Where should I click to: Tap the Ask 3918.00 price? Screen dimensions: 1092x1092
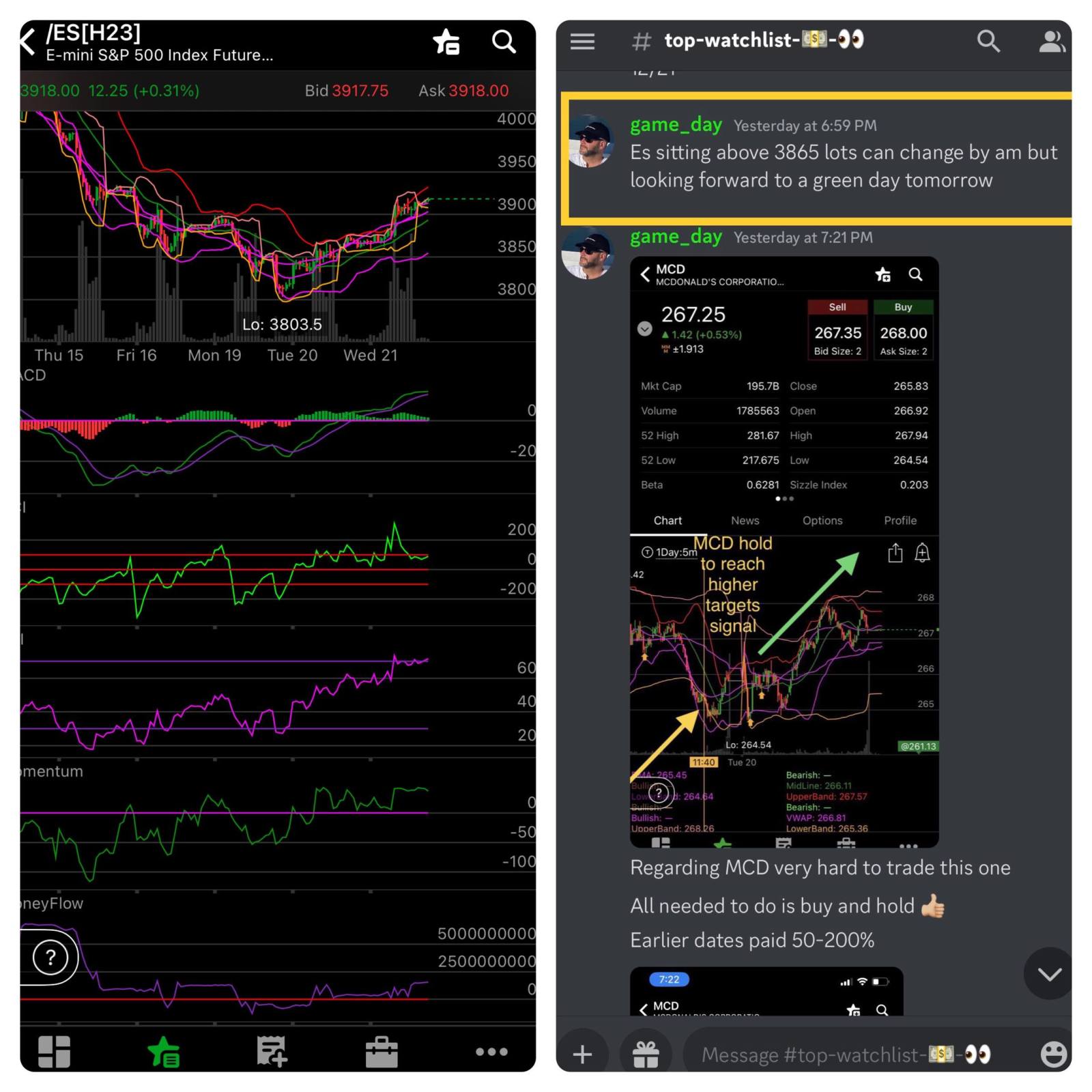463,91
